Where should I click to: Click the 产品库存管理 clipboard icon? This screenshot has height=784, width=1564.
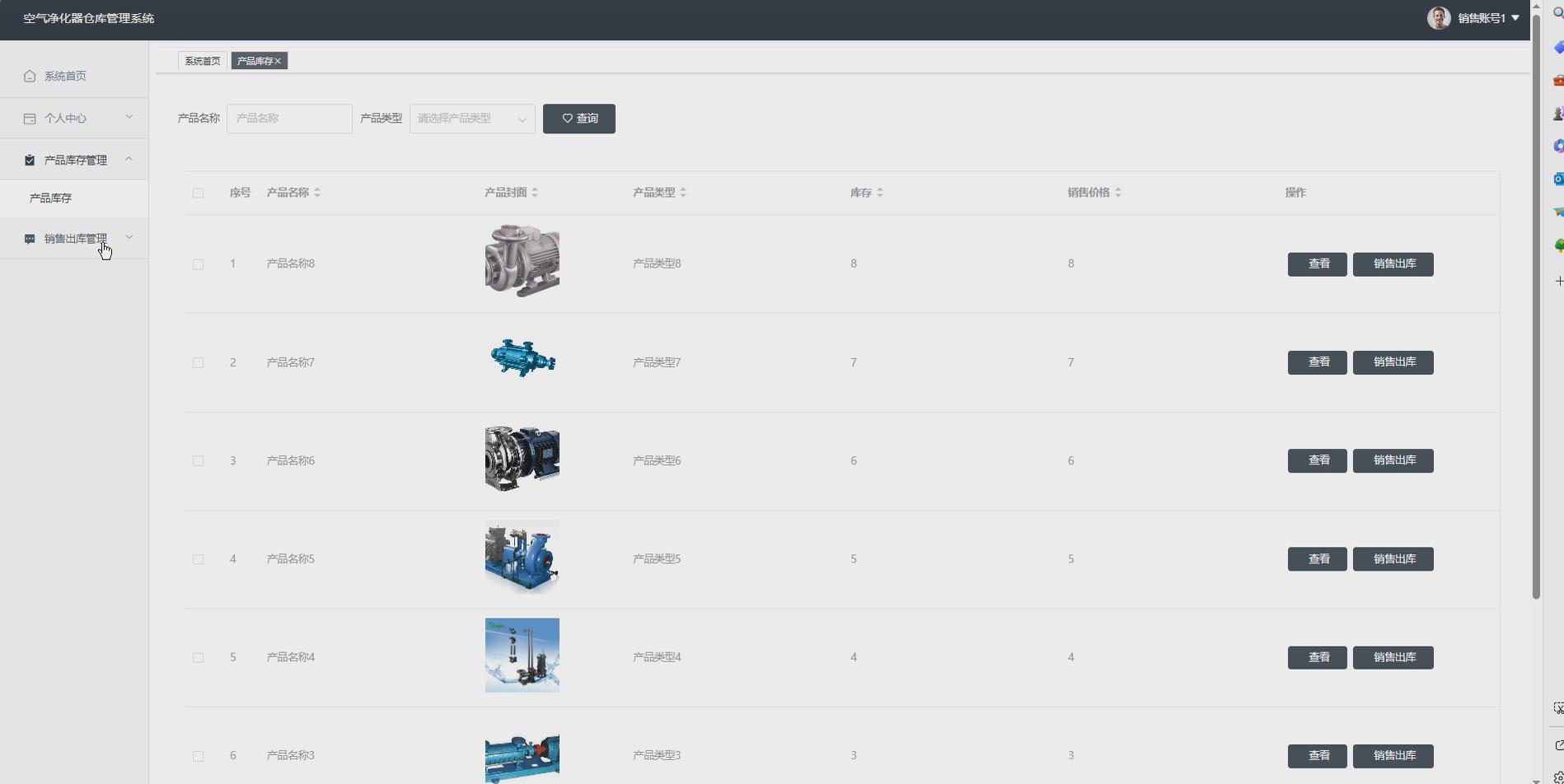click(x=30, y=161)
